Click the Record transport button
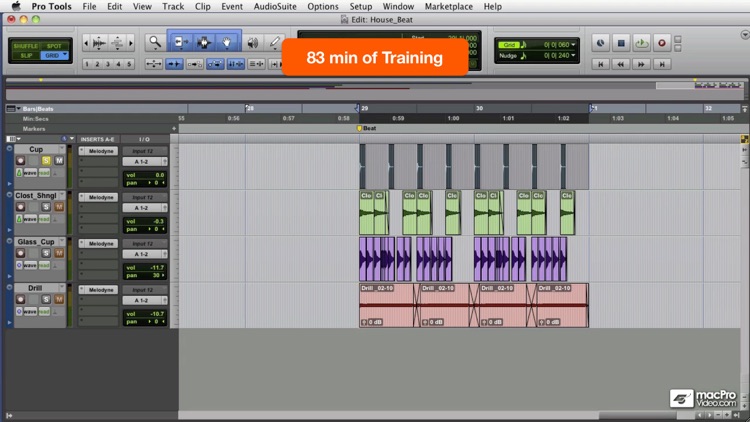750x422 pixels. [x=662, y=43]
